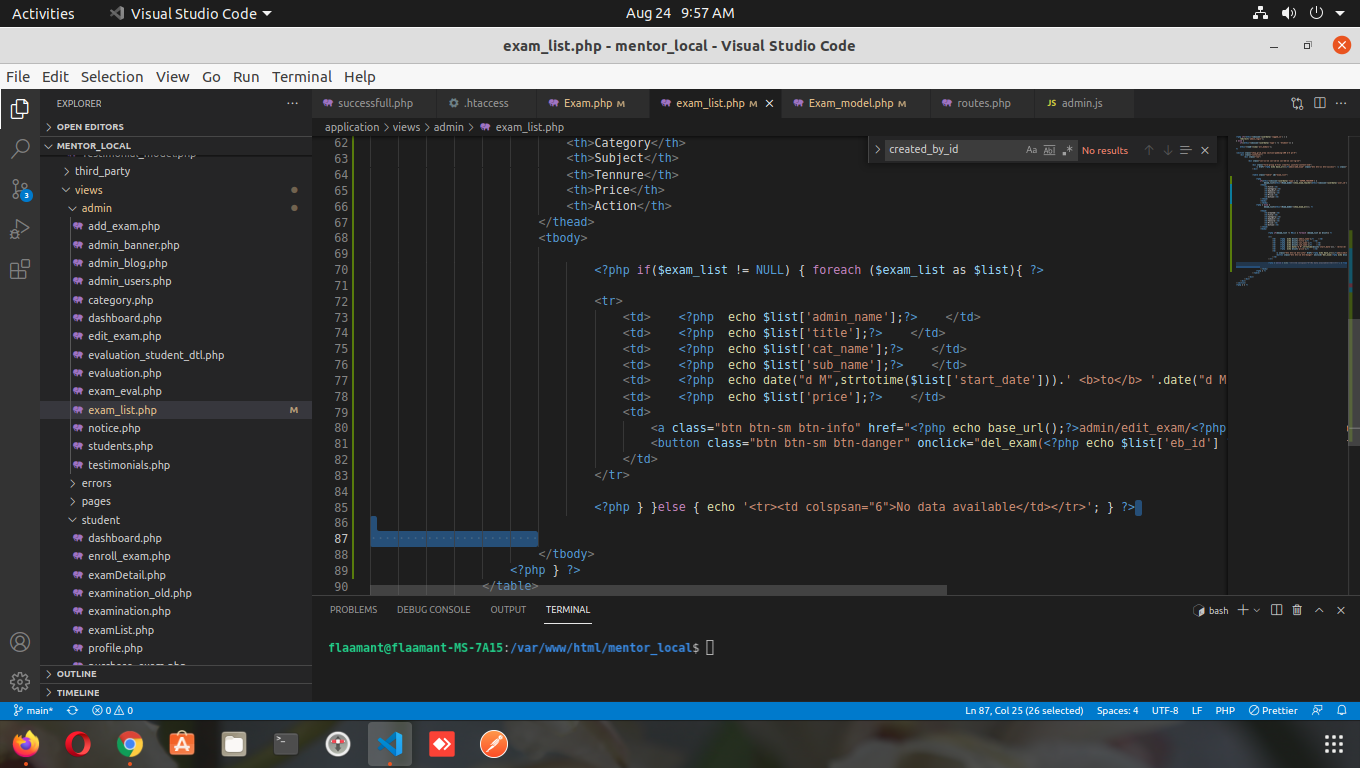Switch to the Output panel tab
Viewport: 1360px width, 768px height.
[x=508, y=610]
